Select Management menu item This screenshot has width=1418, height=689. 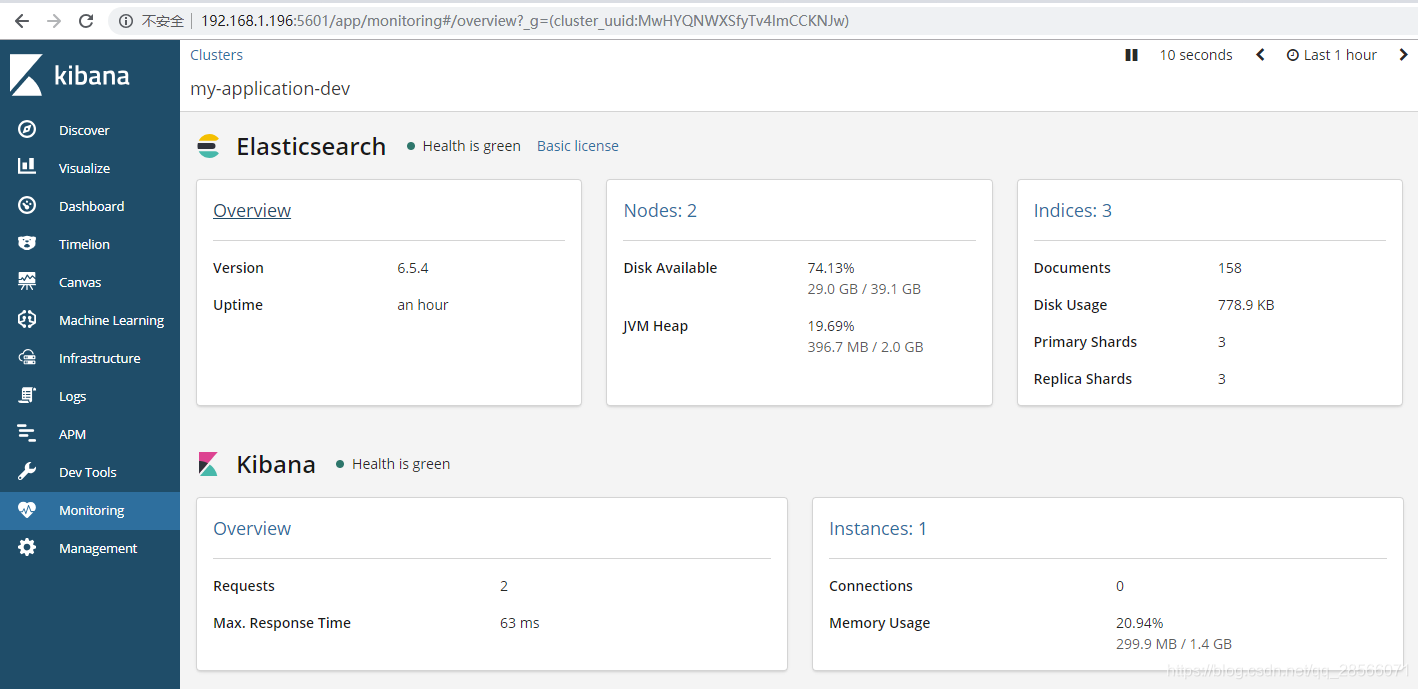pyautogui.click(x=98, y=548)
